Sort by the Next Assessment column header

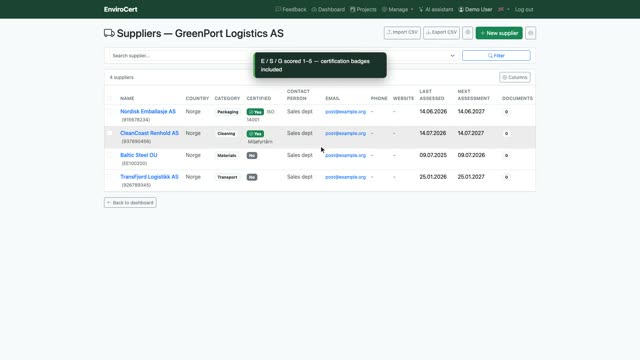(473, 95)
